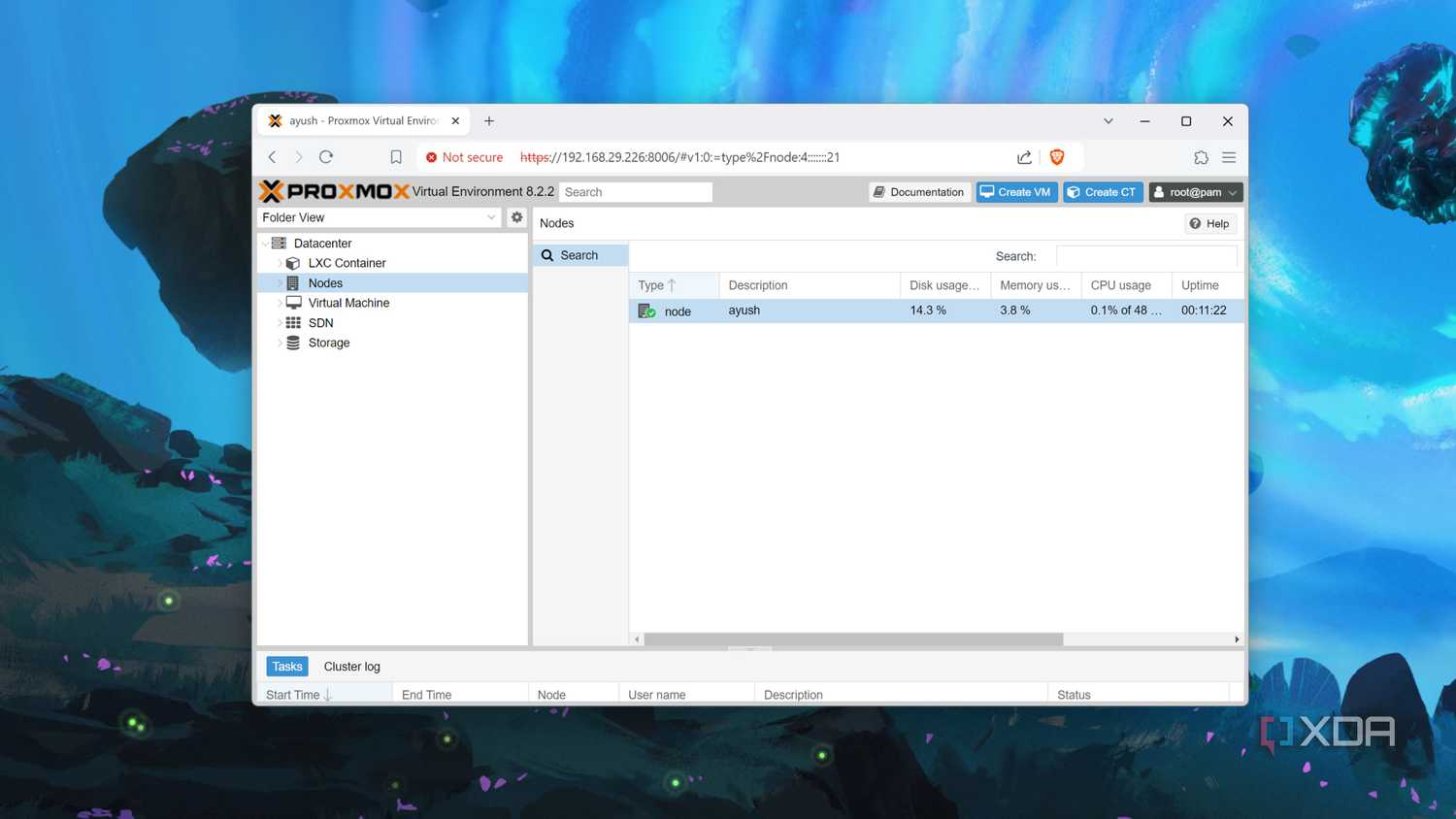Switch to Cluster log tab

coord(351,667)
